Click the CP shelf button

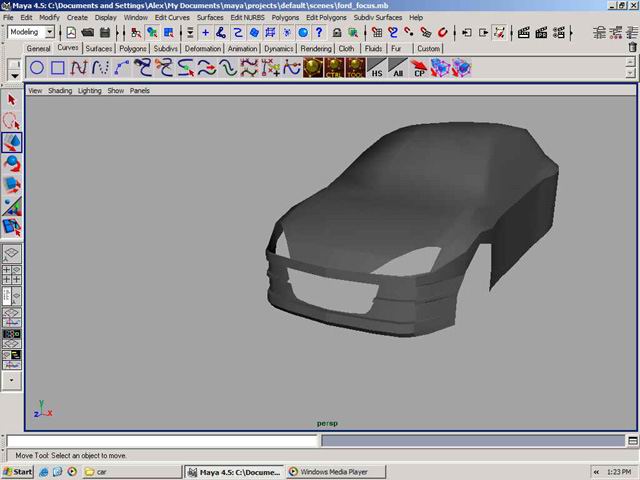pyautogui.click(x=419, y=68)
